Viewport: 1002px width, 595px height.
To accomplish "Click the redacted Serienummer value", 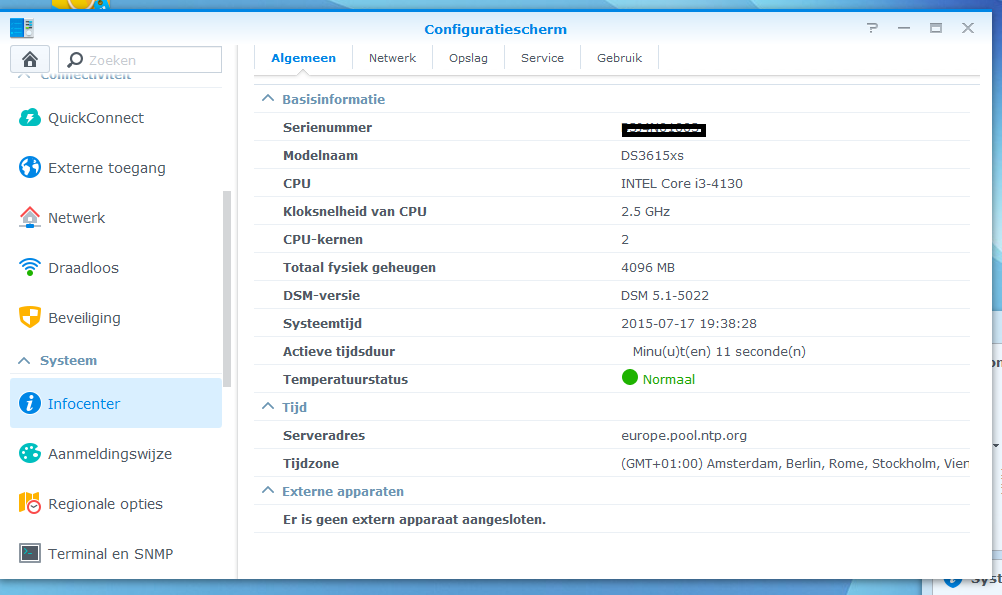I will click(x=663, y=129).
